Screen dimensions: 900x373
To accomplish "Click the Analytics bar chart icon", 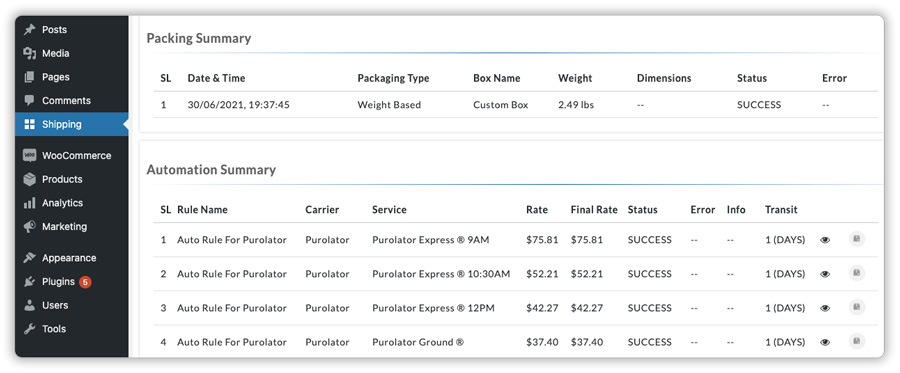I will pos(29,203).
